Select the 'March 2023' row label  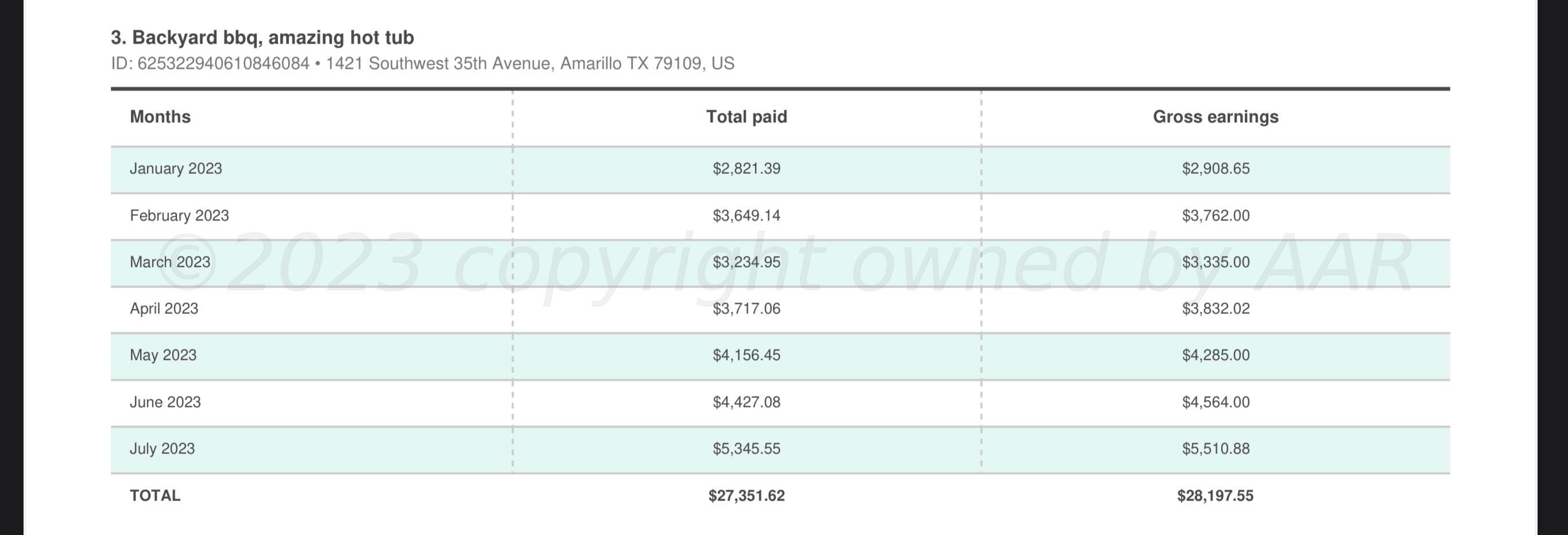(x=170, y=262)
